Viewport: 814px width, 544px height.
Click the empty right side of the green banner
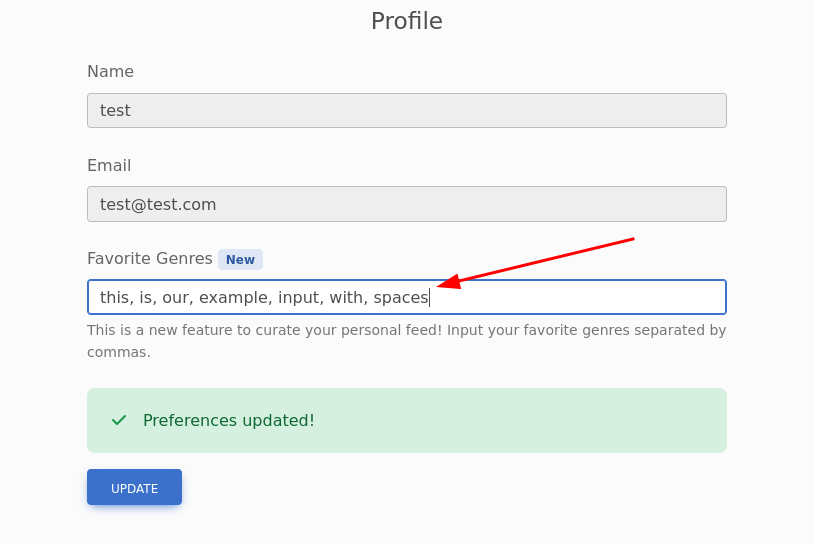coord(560,420)
